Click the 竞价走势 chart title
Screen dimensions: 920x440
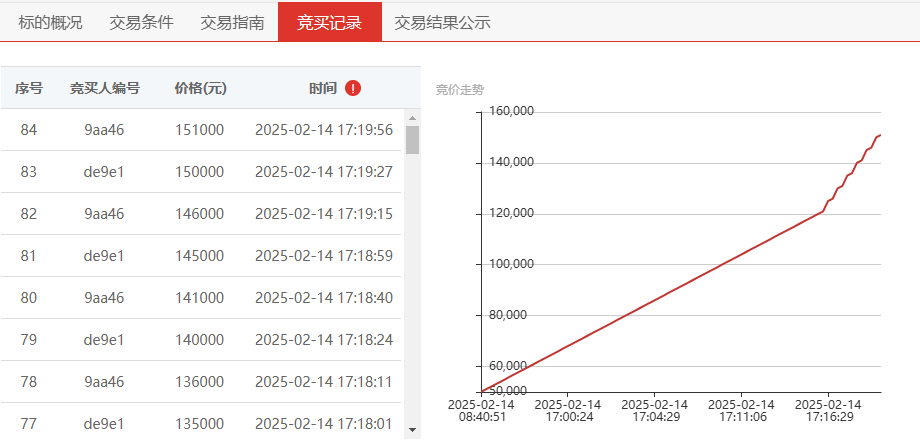[460, 90]
